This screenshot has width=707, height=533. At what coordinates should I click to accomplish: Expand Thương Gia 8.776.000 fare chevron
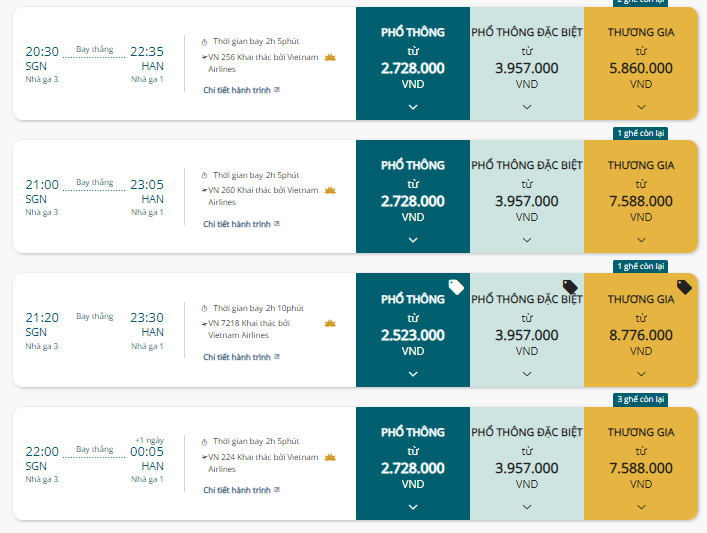click(x=641, y=374)
